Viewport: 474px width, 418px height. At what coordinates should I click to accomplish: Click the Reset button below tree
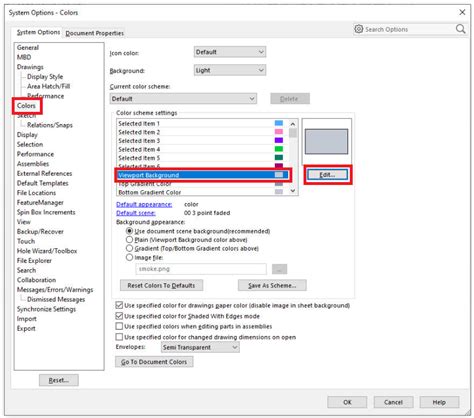[59, 380]
